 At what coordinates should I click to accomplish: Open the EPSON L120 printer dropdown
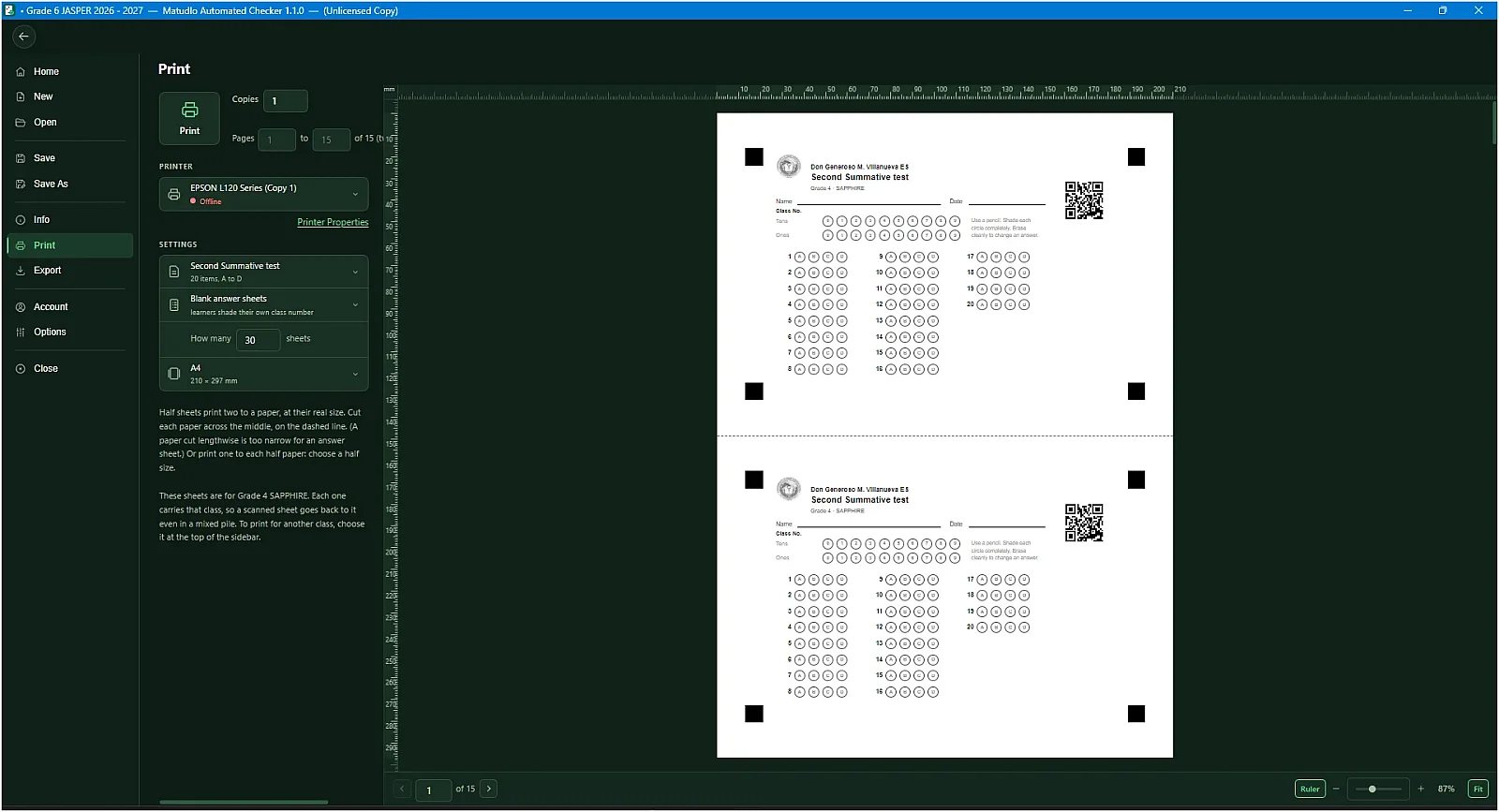pyautogui.click(x=264, y=194)
